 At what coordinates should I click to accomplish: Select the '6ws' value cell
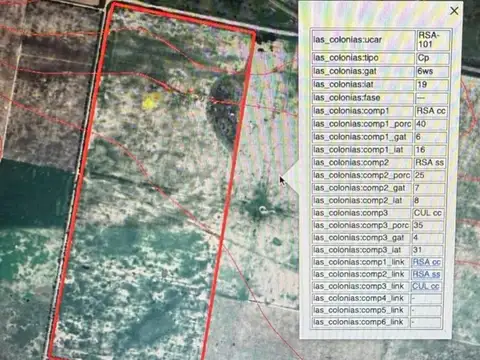click(x=432, y=71)
